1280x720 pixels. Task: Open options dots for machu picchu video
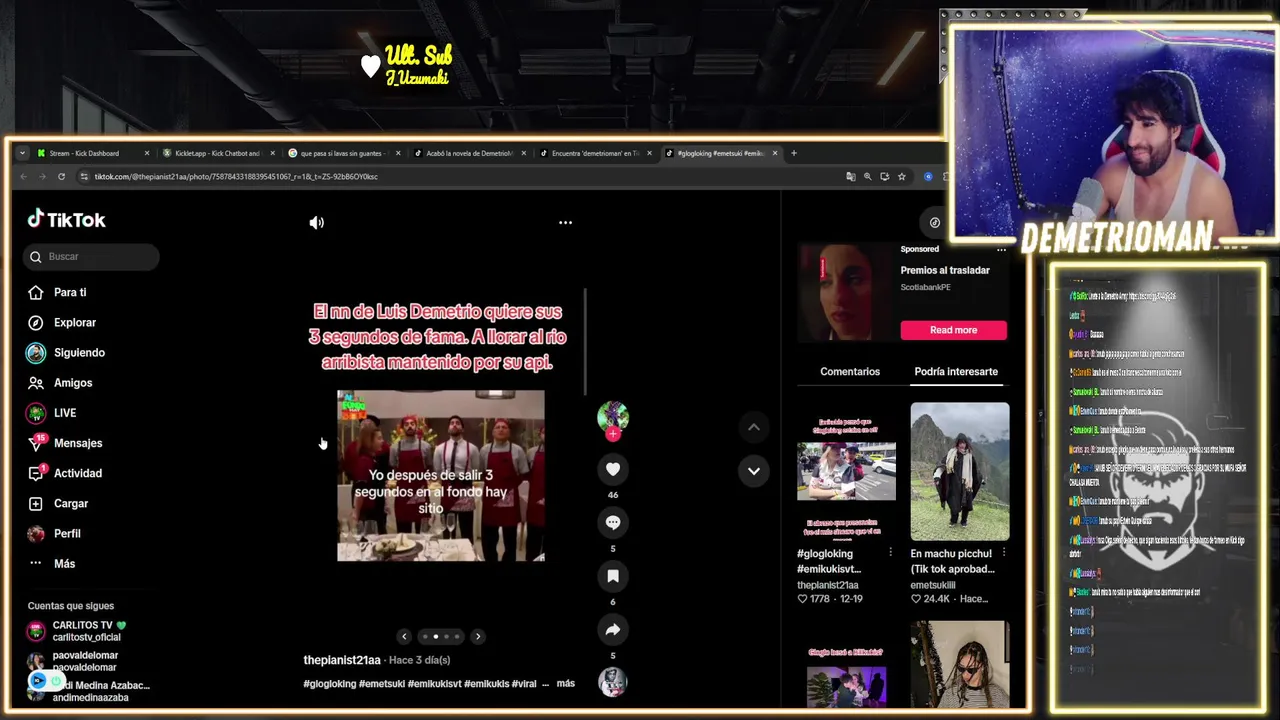pyautogui.click(x=1004, y=552)
